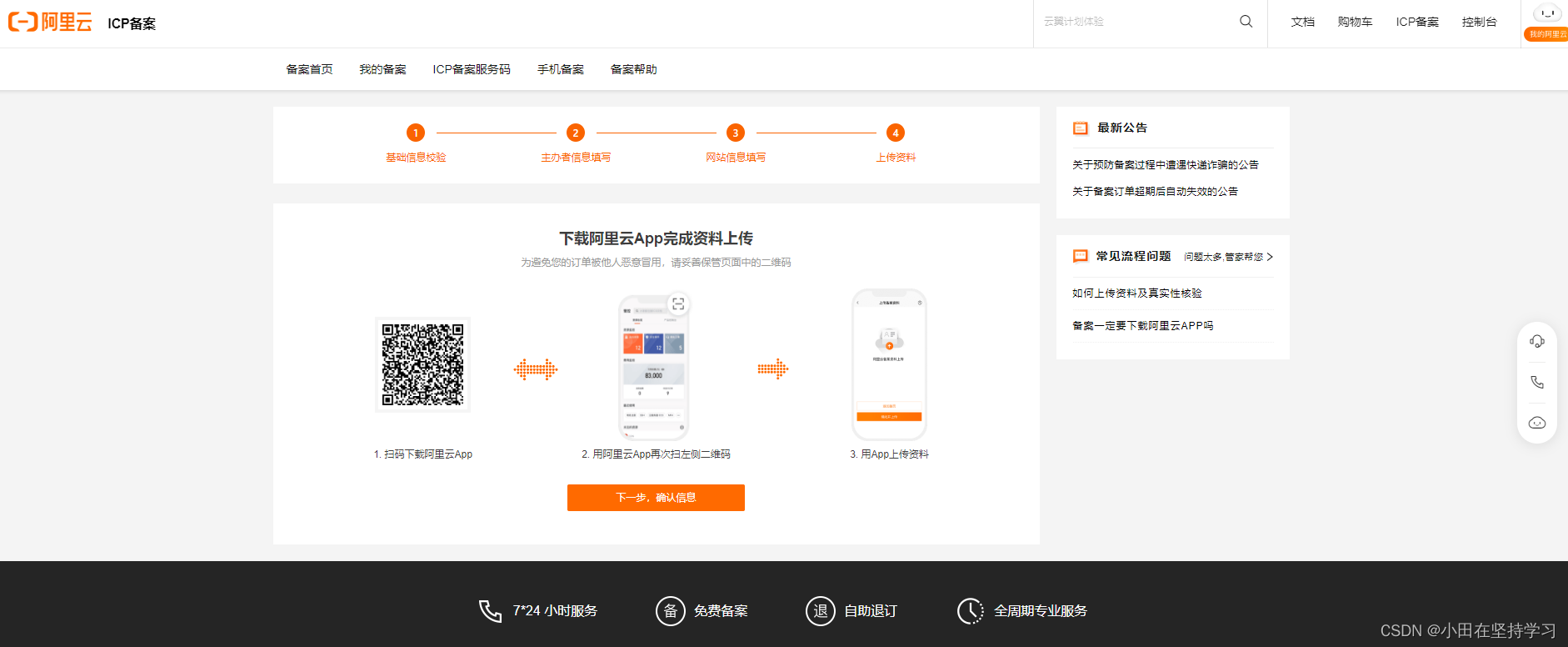Image resolution: width=1568 pixels, height=647 pixels.
Task: Click the 下载阿里云App完成资料上传 heading
Action: pos(656,238)
